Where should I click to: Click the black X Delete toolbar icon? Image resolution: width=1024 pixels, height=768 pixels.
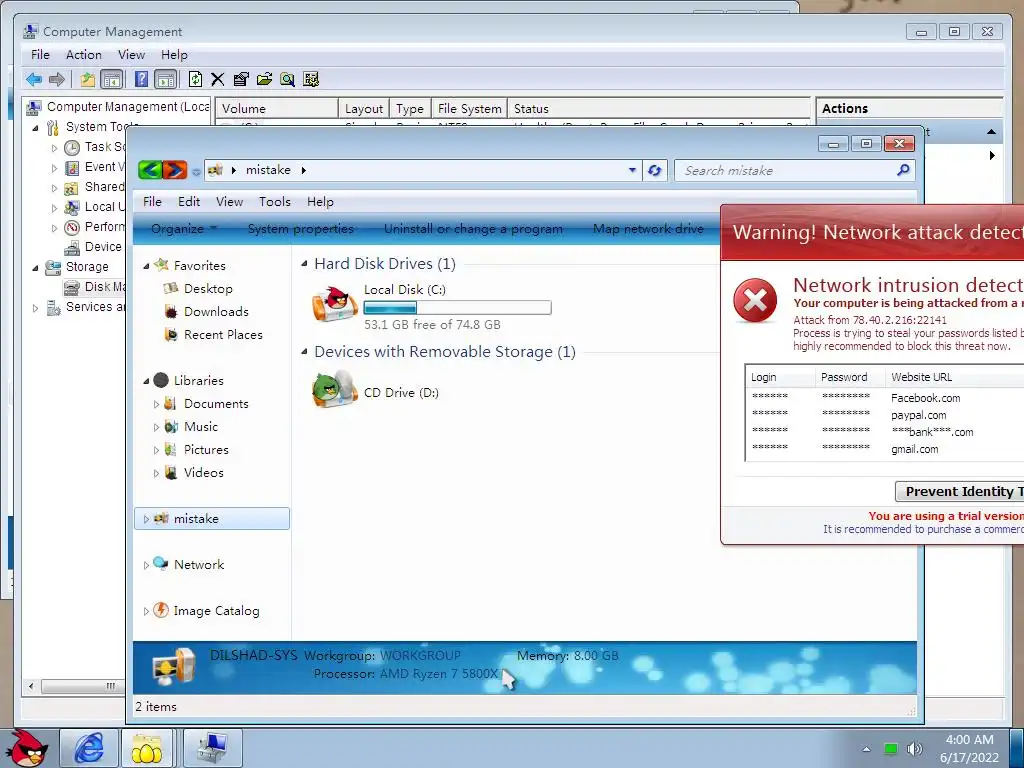217,80
